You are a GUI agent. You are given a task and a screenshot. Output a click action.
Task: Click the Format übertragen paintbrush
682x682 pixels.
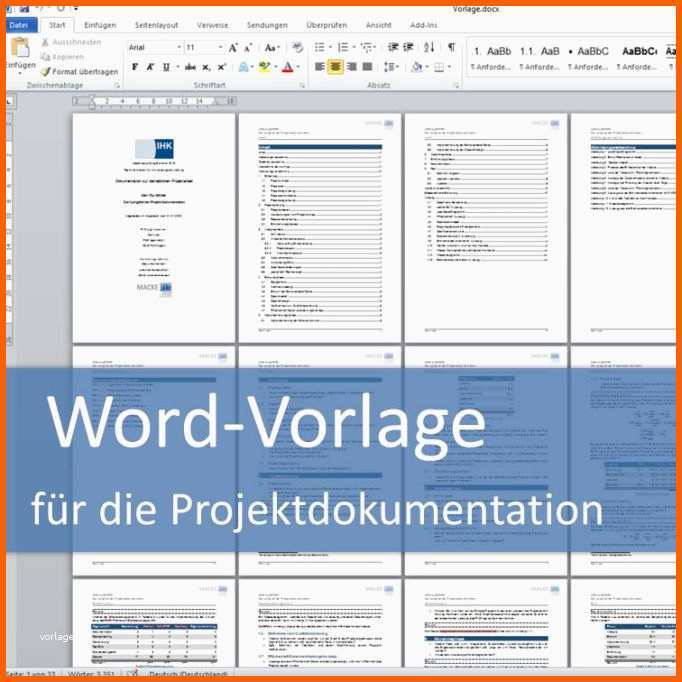pos(79,72)
